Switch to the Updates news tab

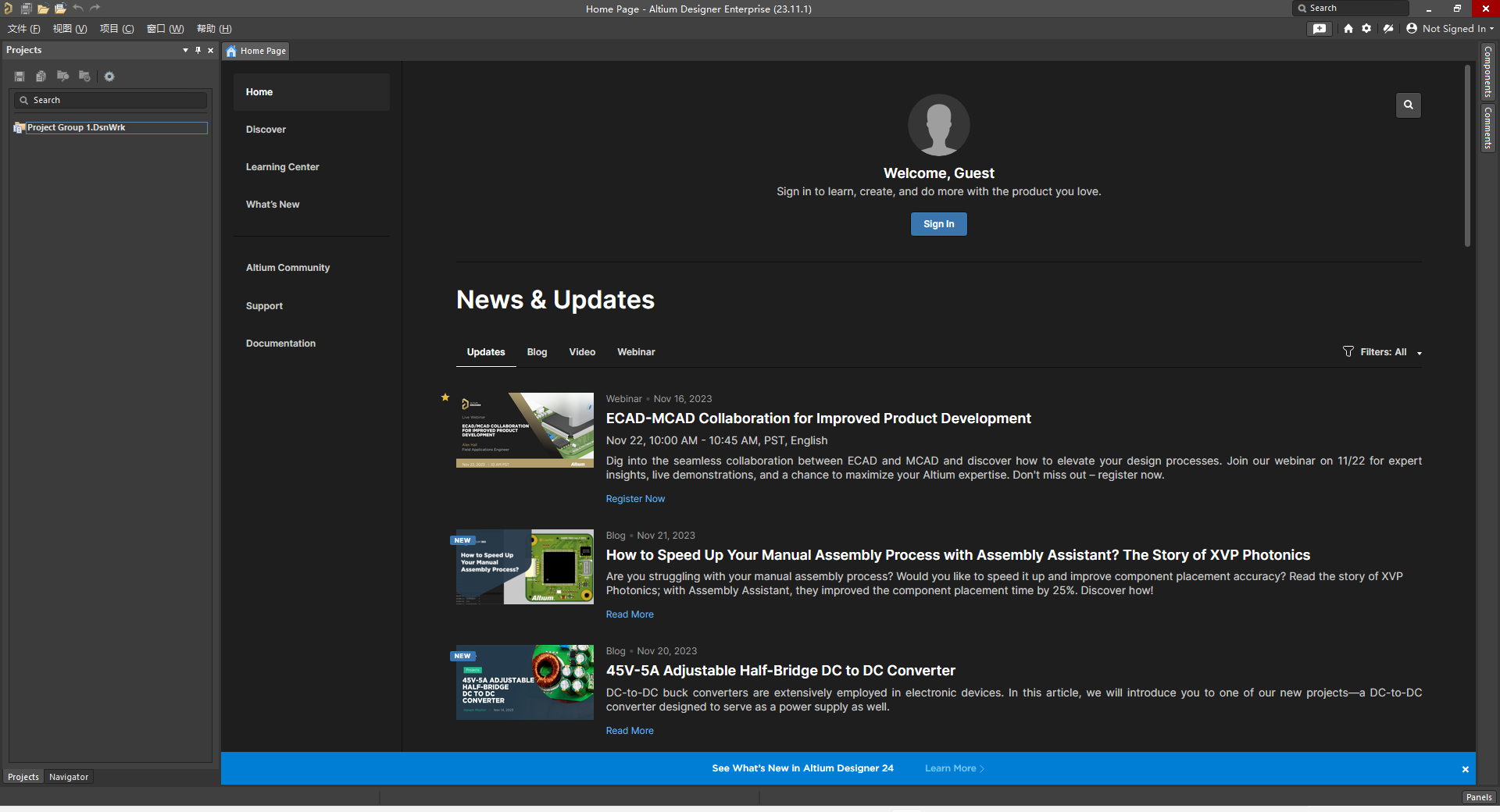tap(486, 352)
